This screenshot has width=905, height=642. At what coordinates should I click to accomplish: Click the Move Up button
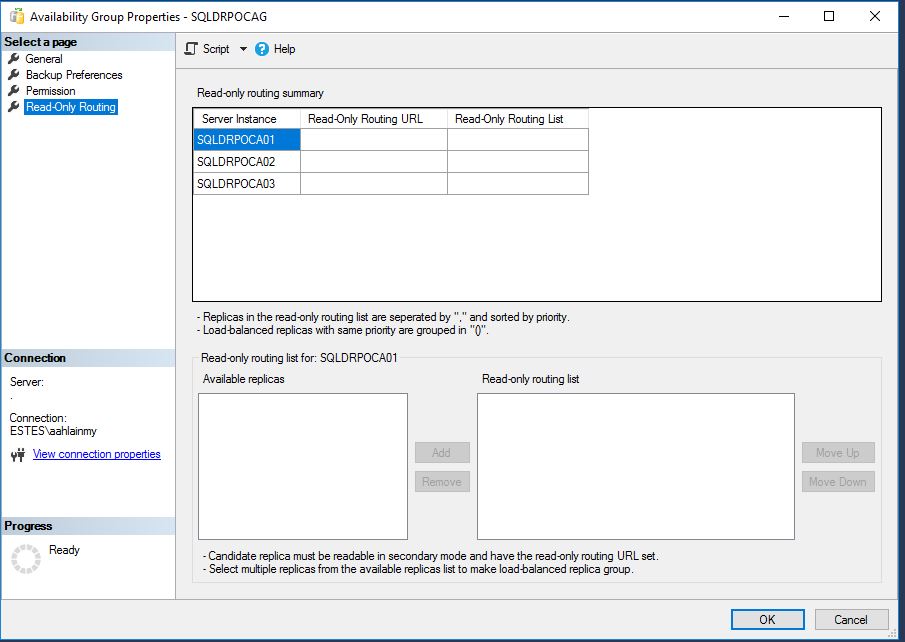point(838,452)
